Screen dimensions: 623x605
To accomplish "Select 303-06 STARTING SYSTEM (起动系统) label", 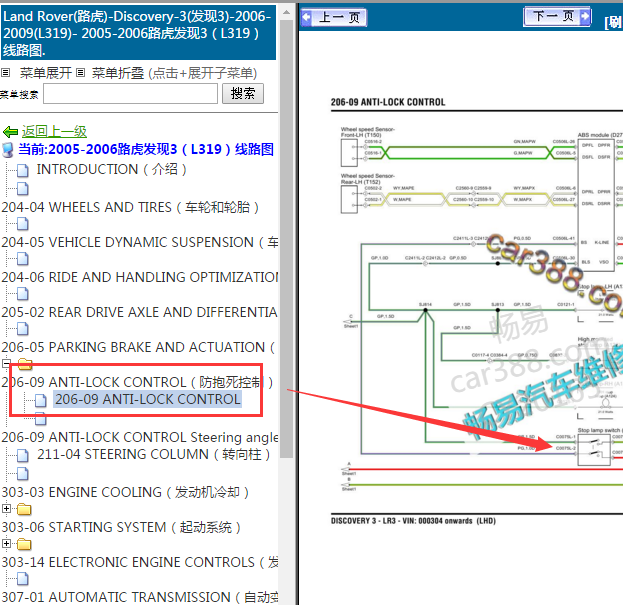I will pyautogui.click(x=121, y=527).
